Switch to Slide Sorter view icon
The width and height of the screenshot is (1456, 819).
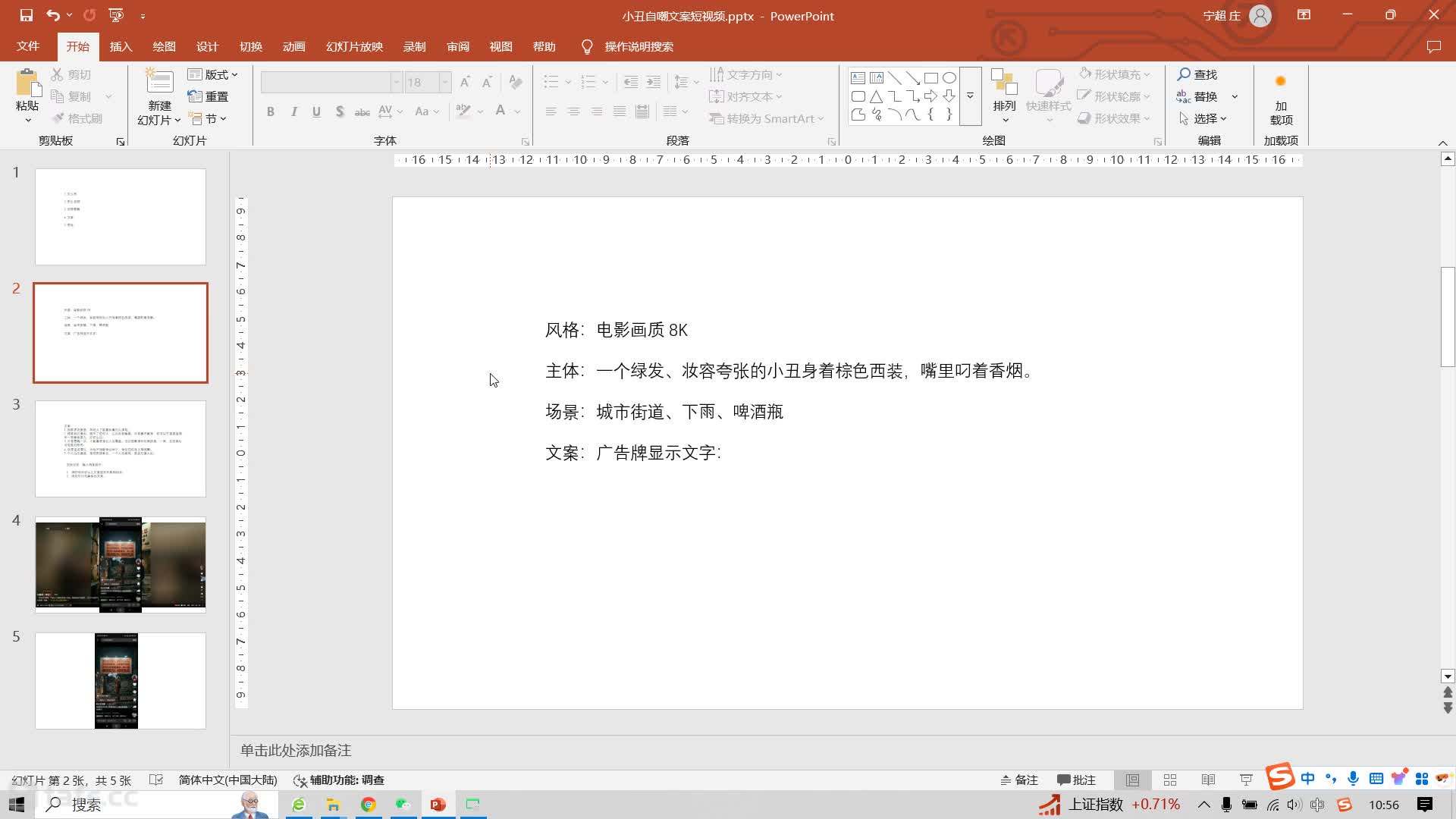tap(1170, 780)
